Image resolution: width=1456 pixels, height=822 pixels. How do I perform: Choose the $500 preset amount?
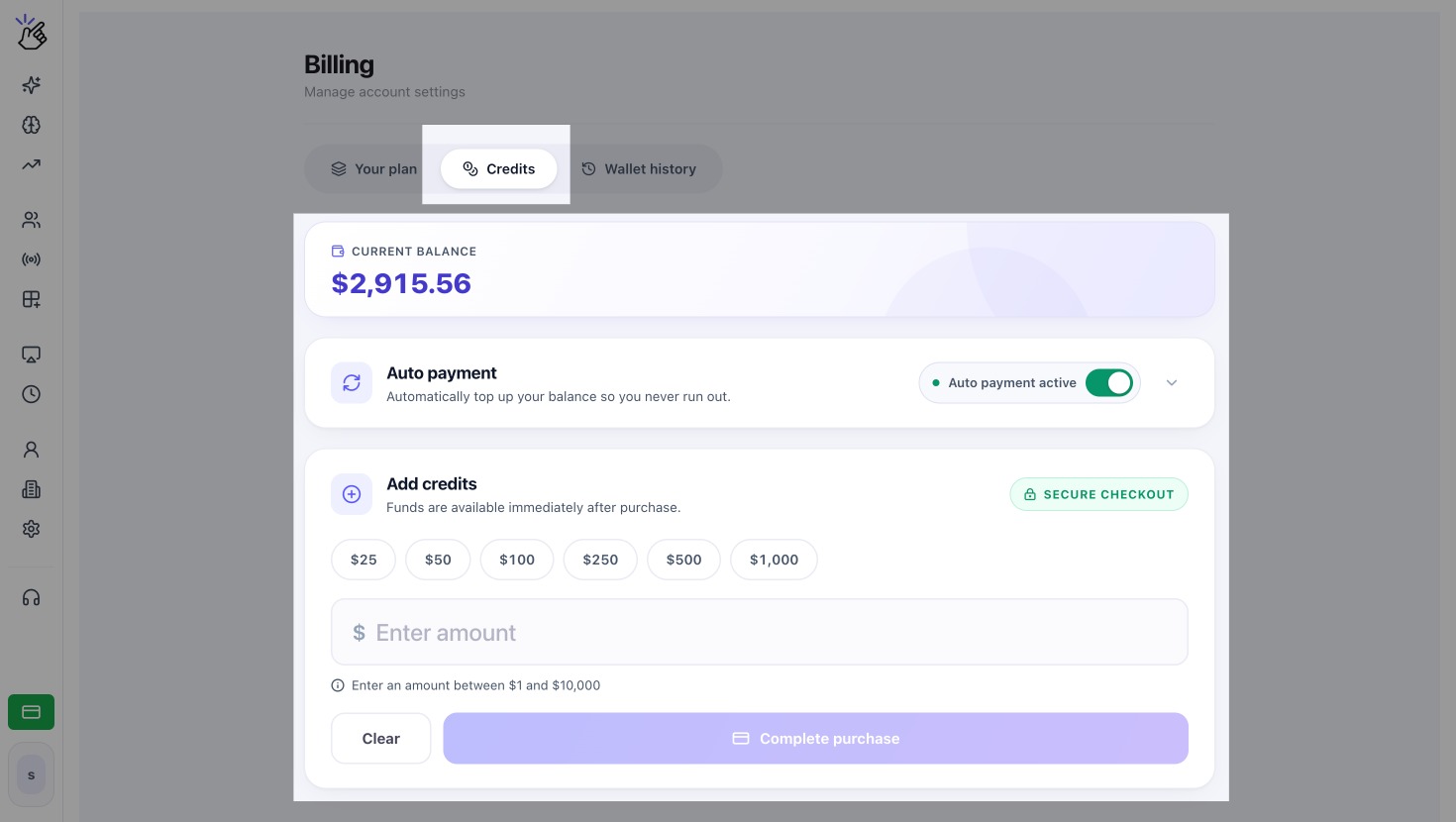(683, 560)
